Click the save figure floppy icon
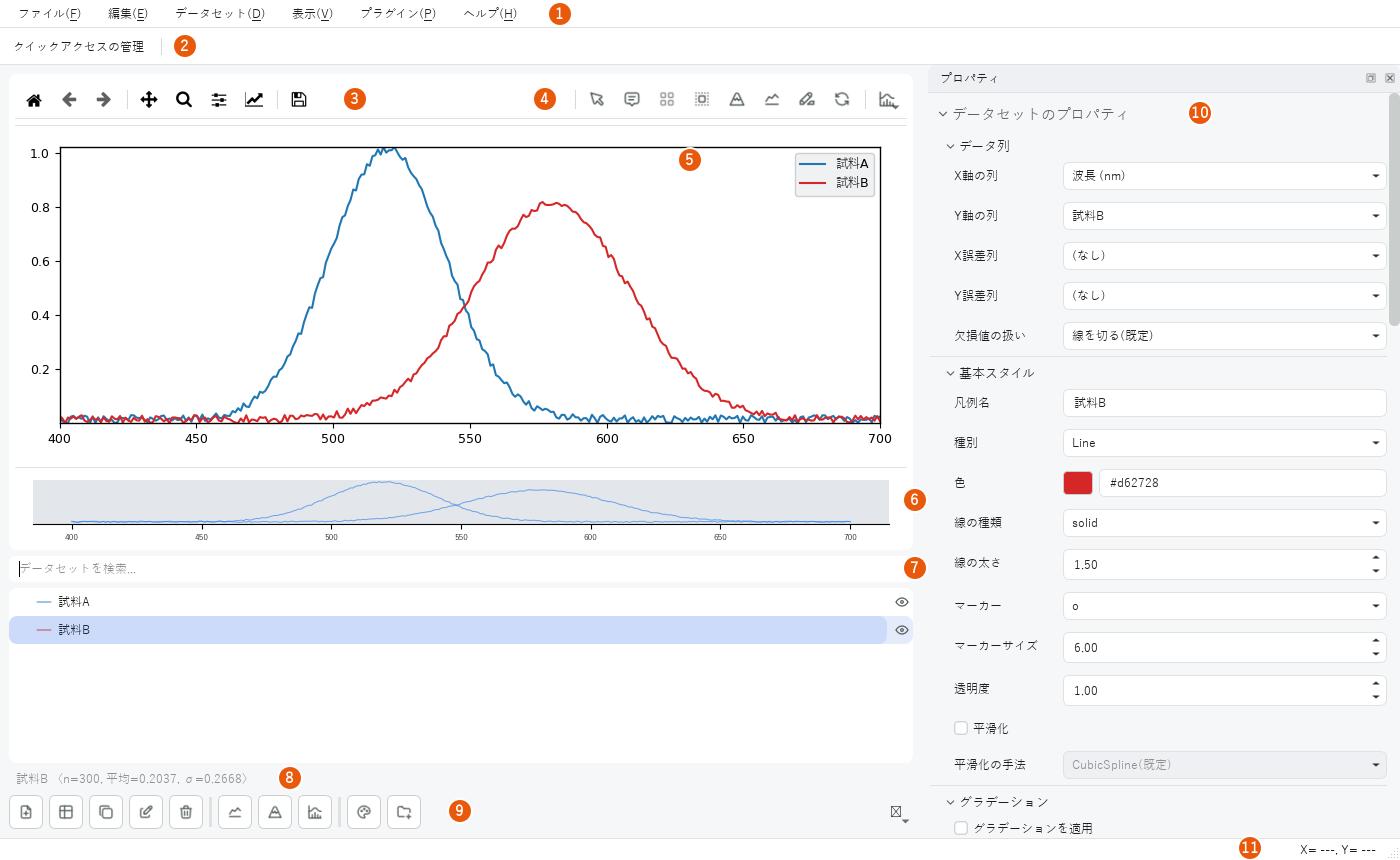Viewport: 1400px width, 860px height. 299,100
